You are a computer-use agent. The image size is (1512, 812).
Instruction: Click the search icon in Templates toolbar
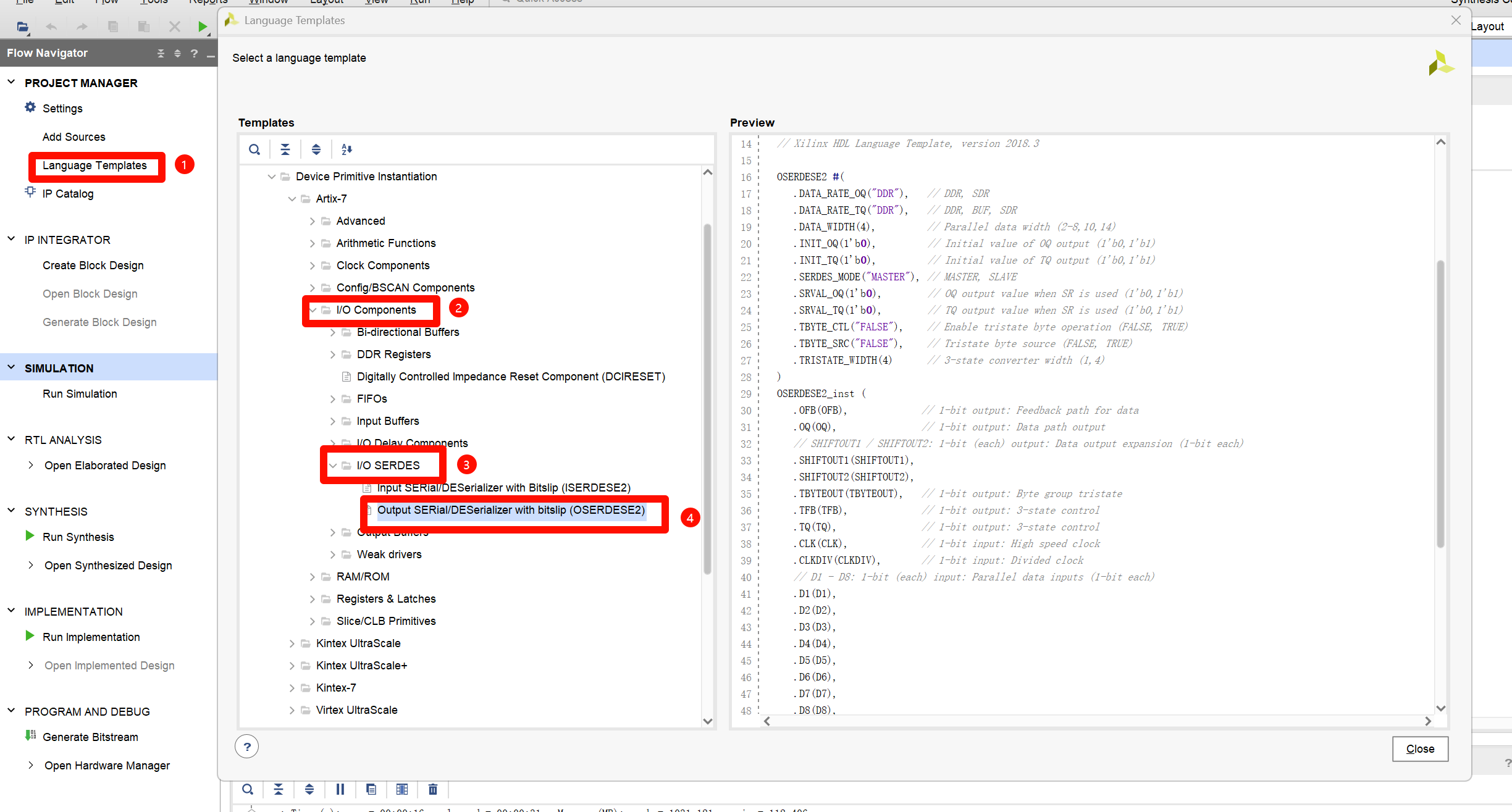click(x=254, y=149)
